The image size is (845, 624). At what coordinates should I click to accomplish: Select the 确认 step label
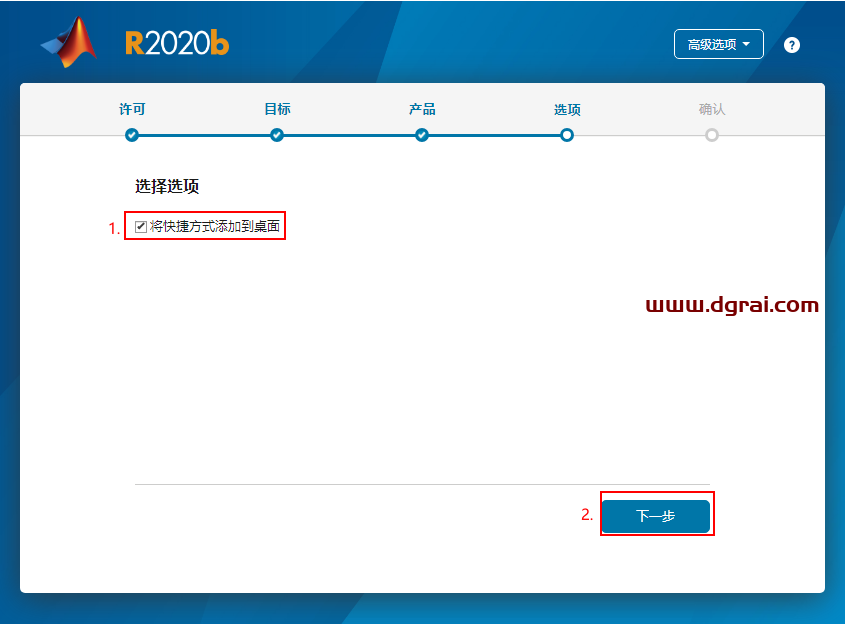(712, 109)
